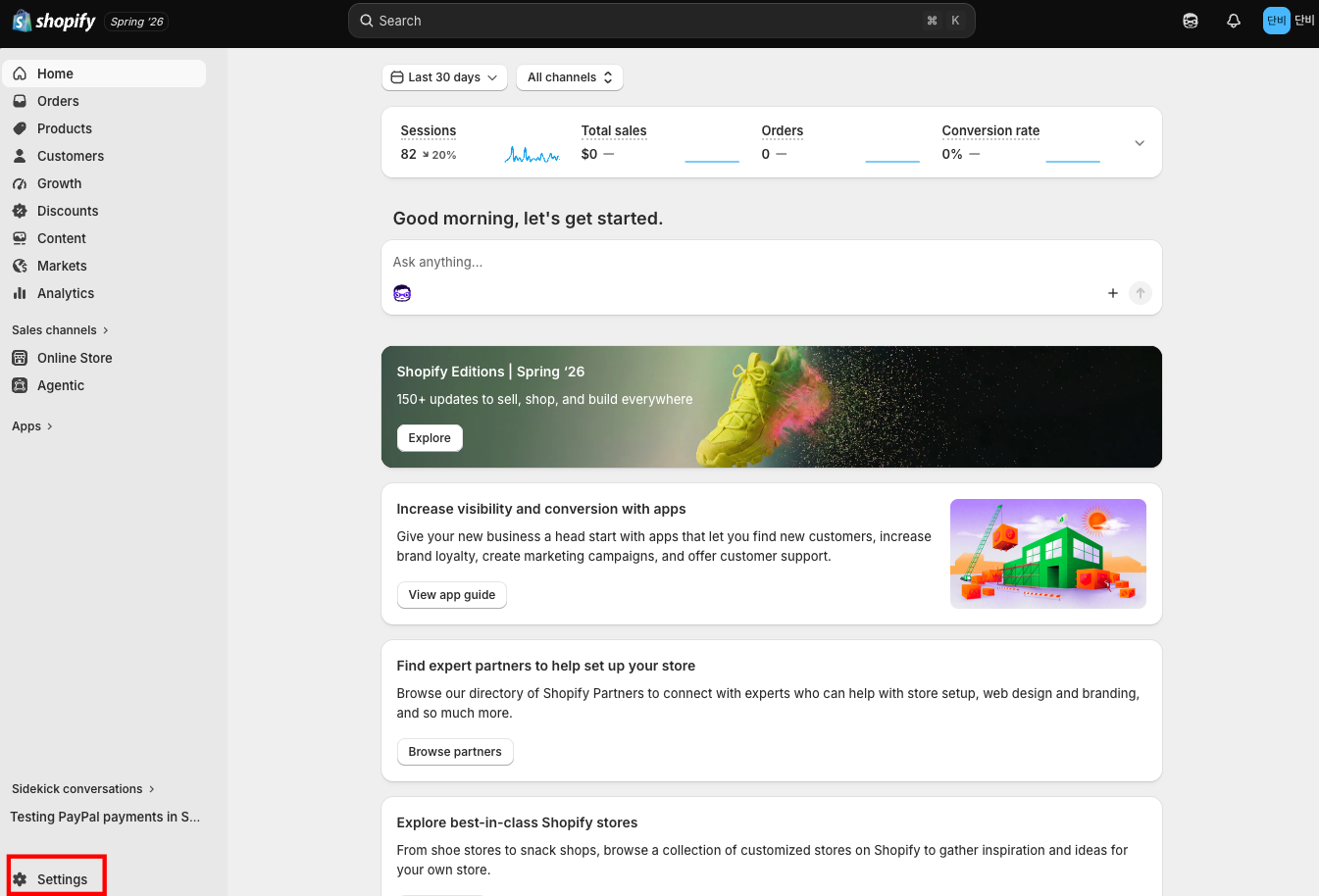The image size is (1319, 896).
Task: Open the Total sales metric
Action: (x=614, y=130)
